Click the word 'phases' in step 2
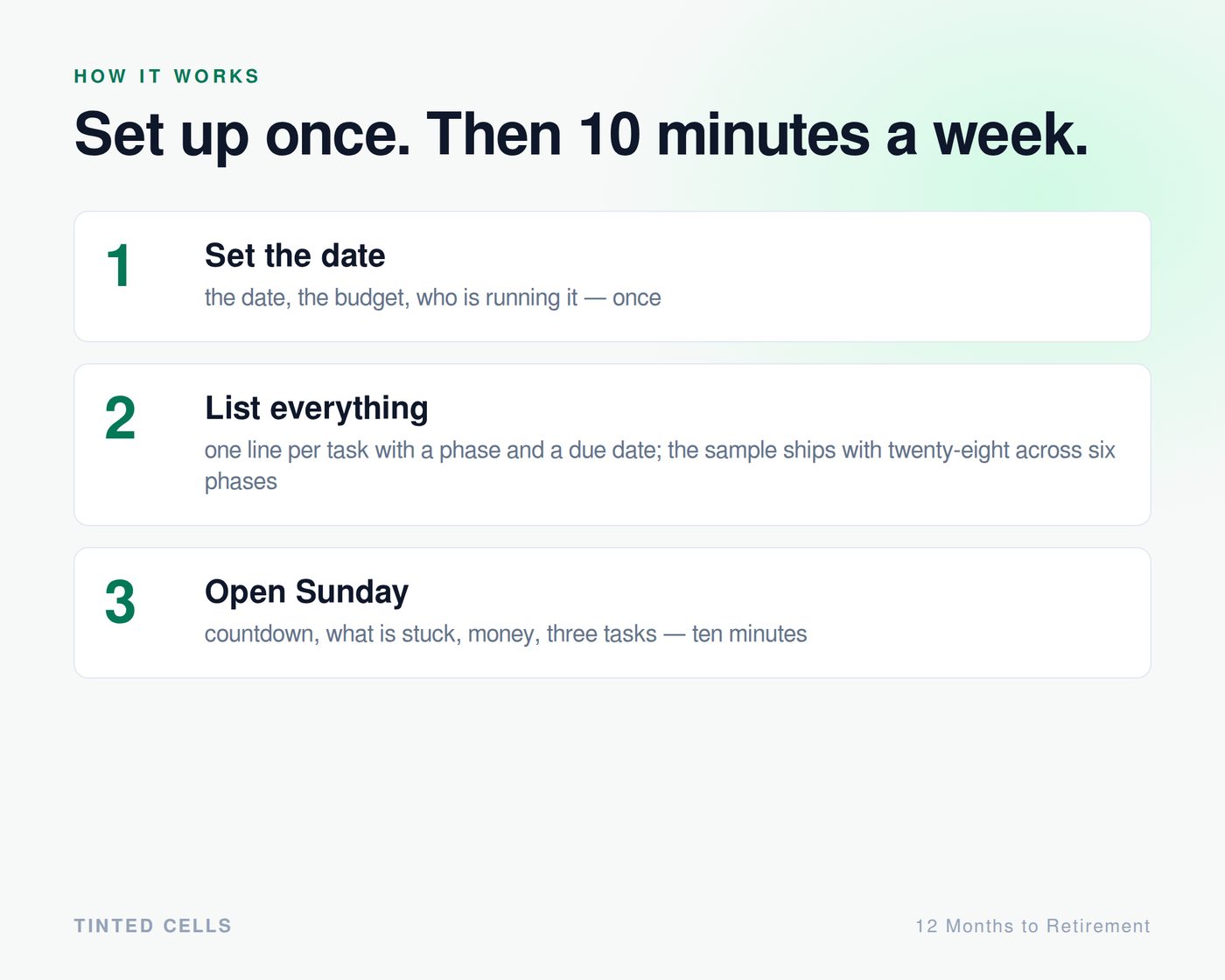 coord(241,481)
